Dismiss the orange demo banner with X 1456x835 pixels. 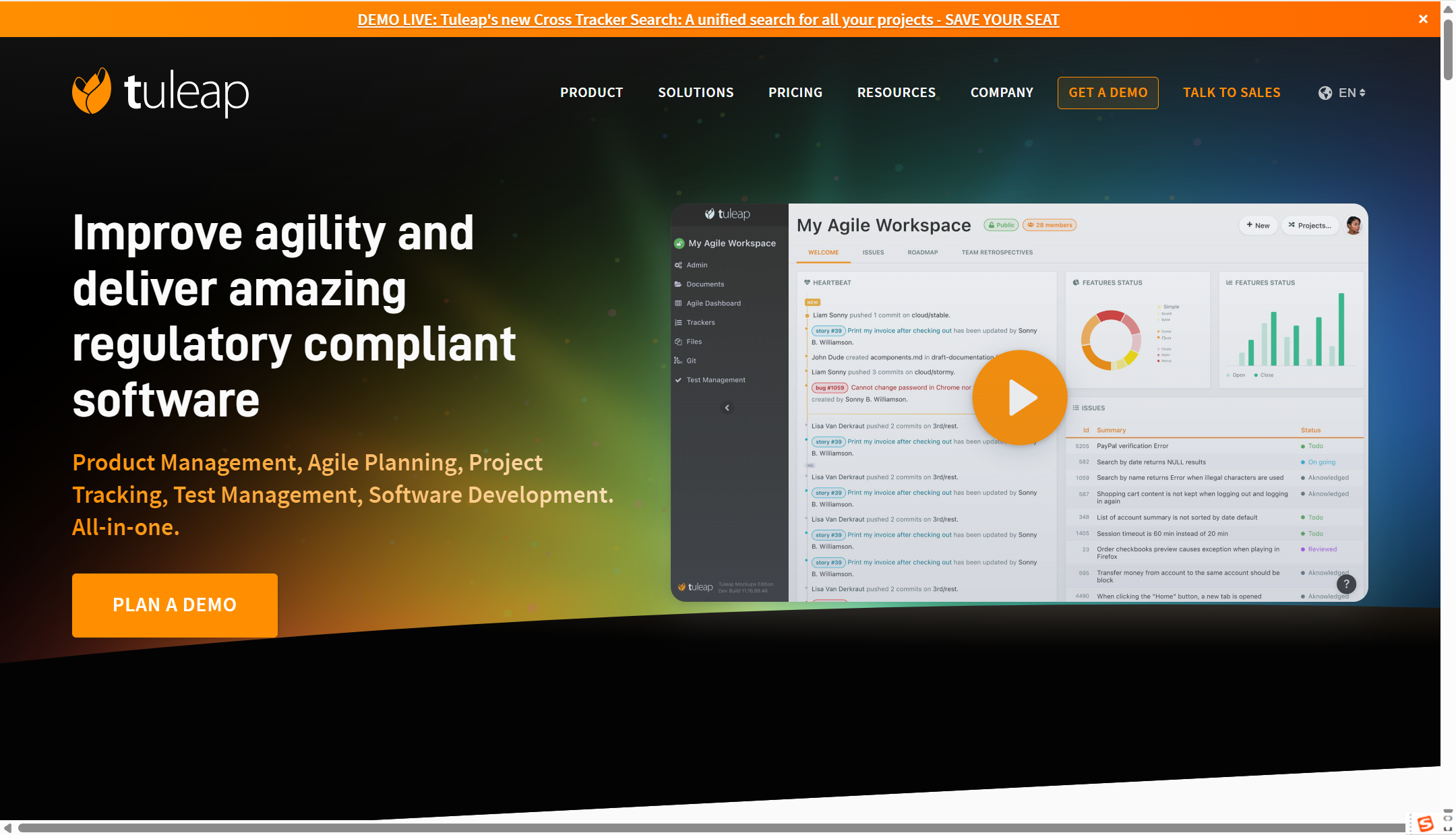(1423, 19)
